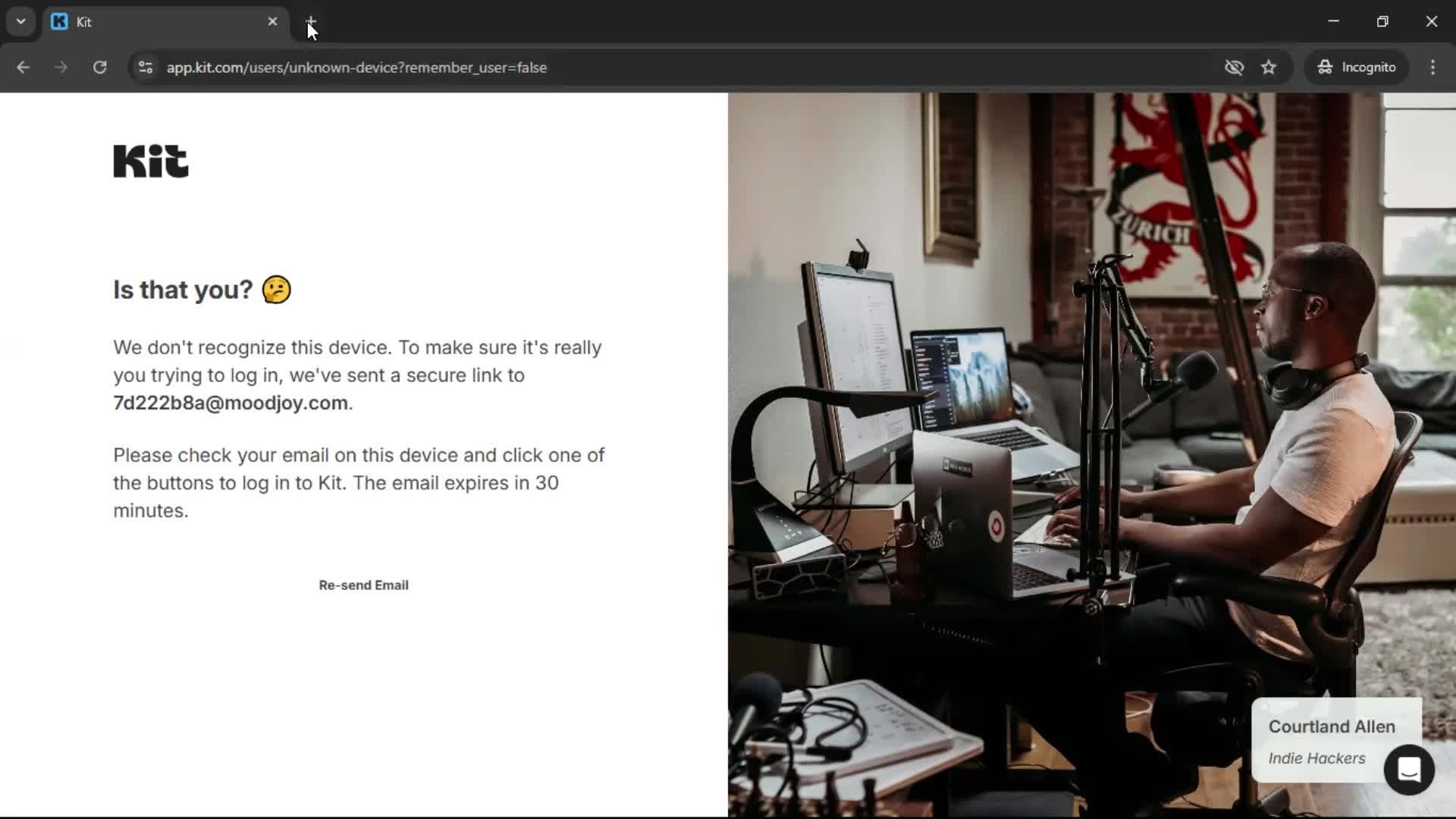
Task: Close the Kit tab
Action: click(x=273, y=22)
